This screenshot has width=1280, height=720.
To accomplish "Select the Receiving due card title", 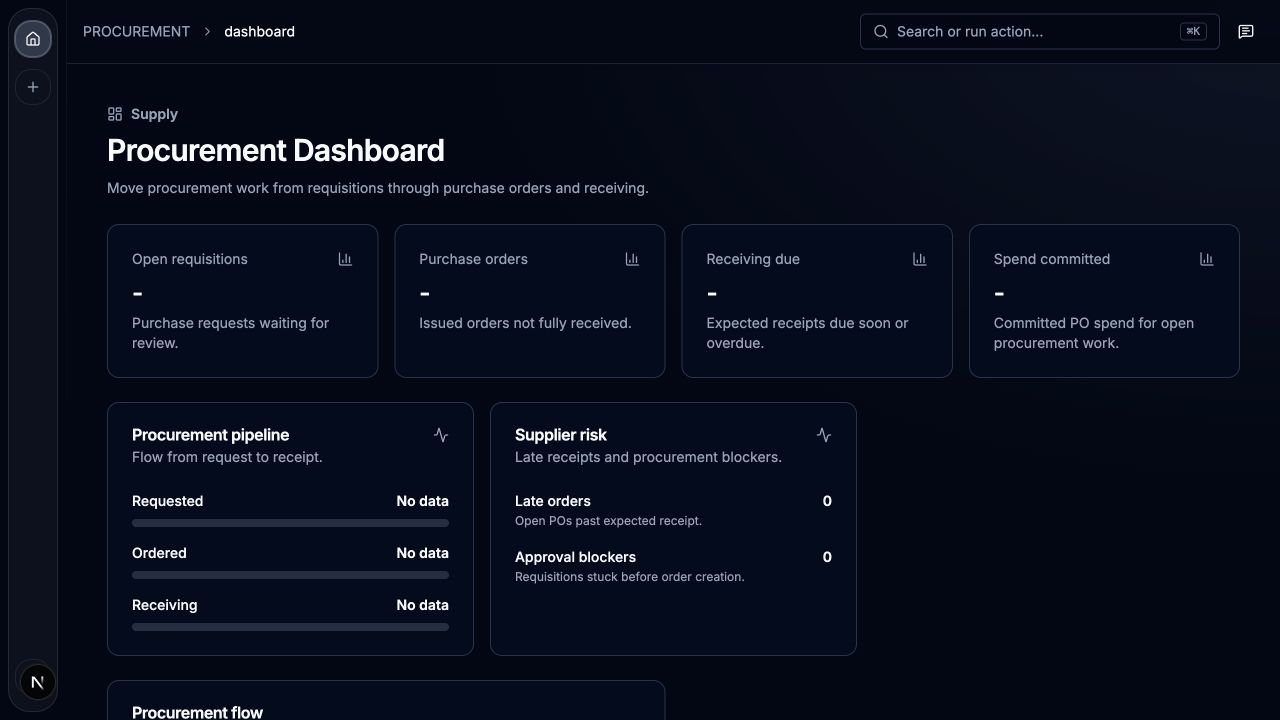I will point(753,259).
